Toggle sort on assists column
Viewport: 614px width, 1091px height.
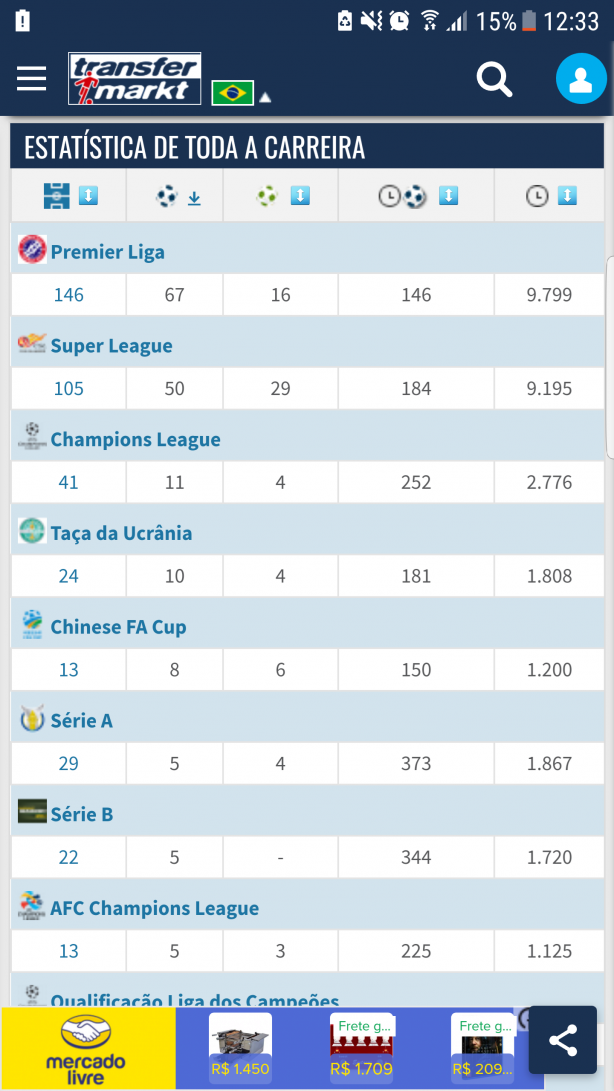(299, 196)
